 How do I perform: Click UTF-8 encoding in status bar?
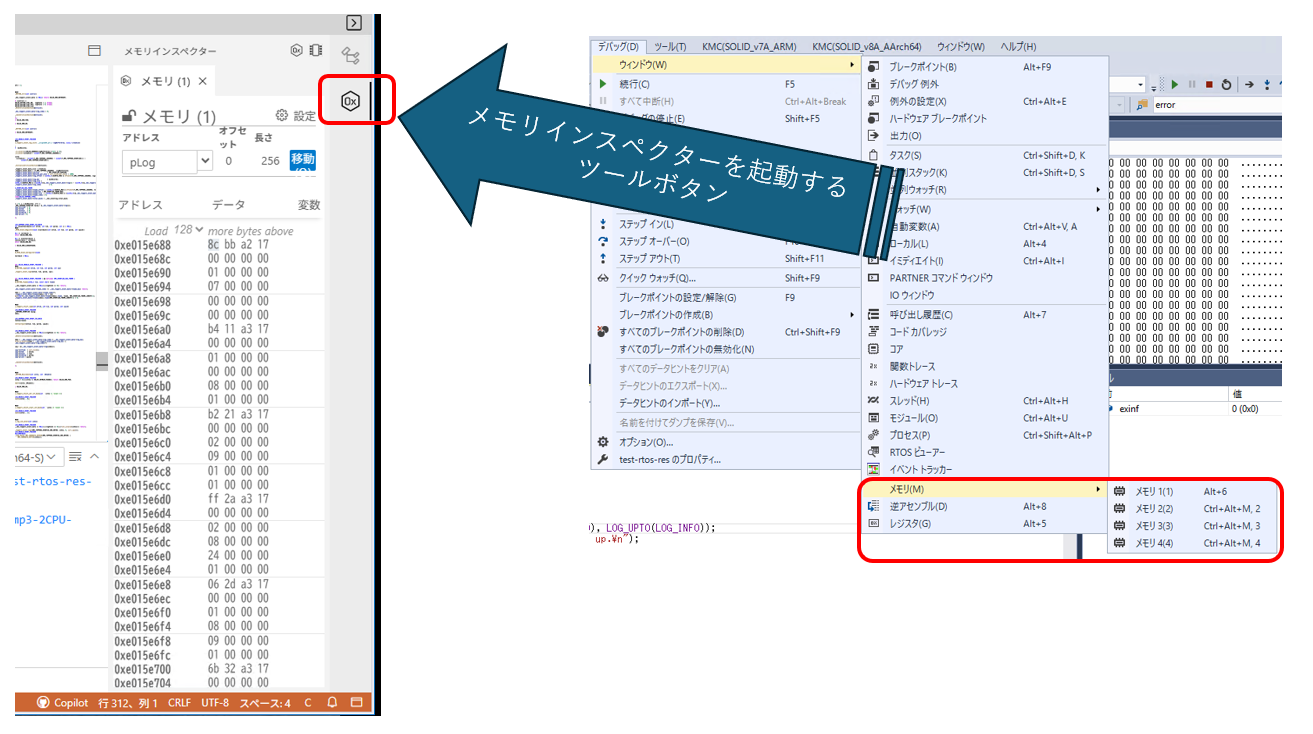pyautogui.click(x=214, y=702)
